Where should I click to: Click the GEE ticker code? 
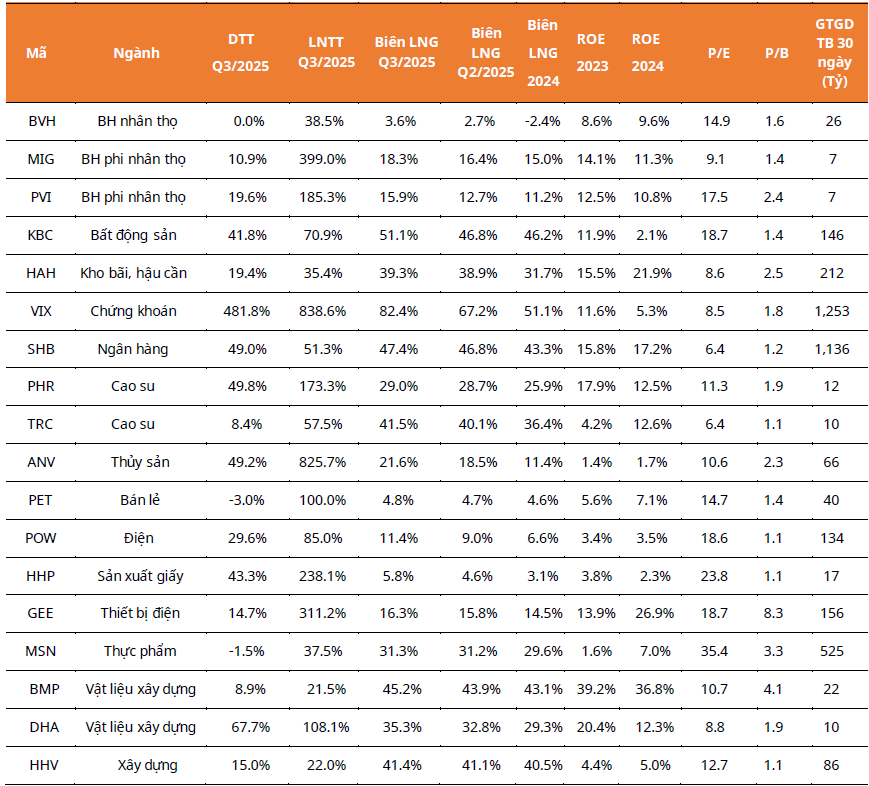[41, 613]
